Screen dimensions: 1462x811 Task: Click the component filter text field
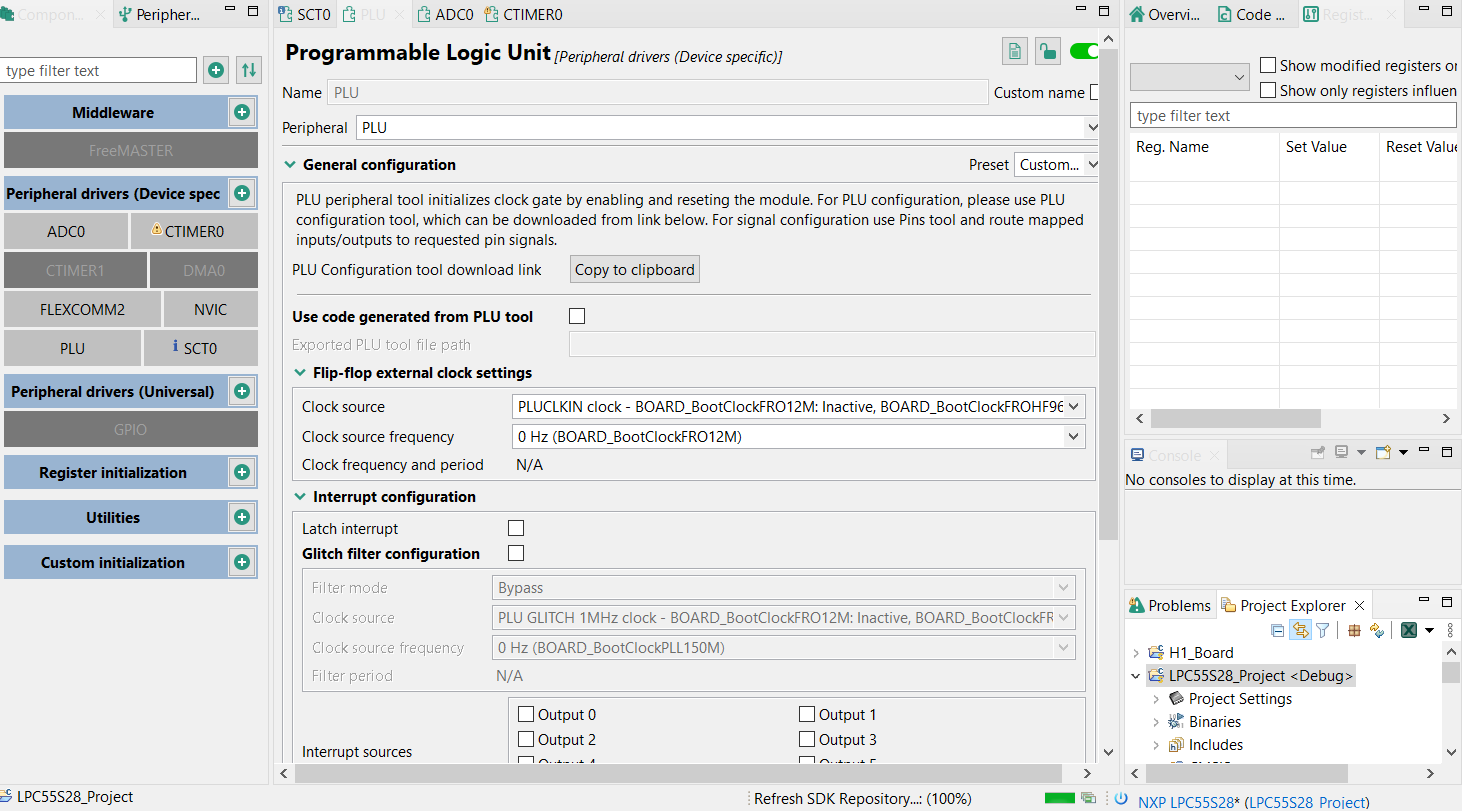point(100,71)
